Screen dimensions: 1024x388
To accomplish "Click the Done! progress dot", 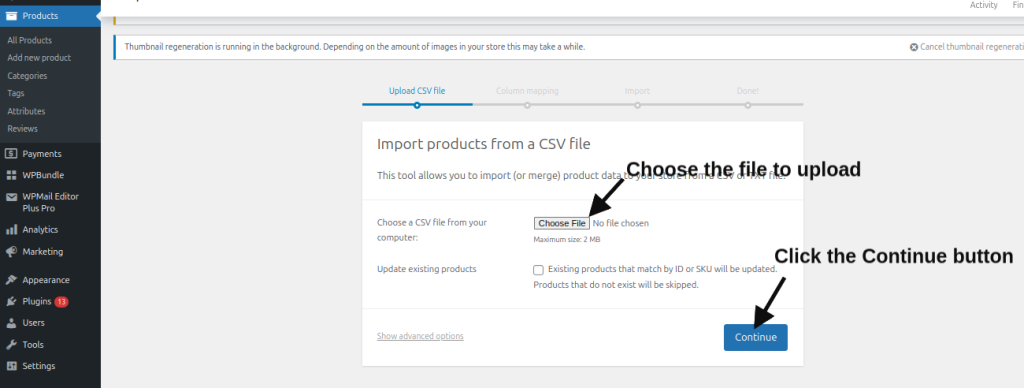I will tap(748, 105).
